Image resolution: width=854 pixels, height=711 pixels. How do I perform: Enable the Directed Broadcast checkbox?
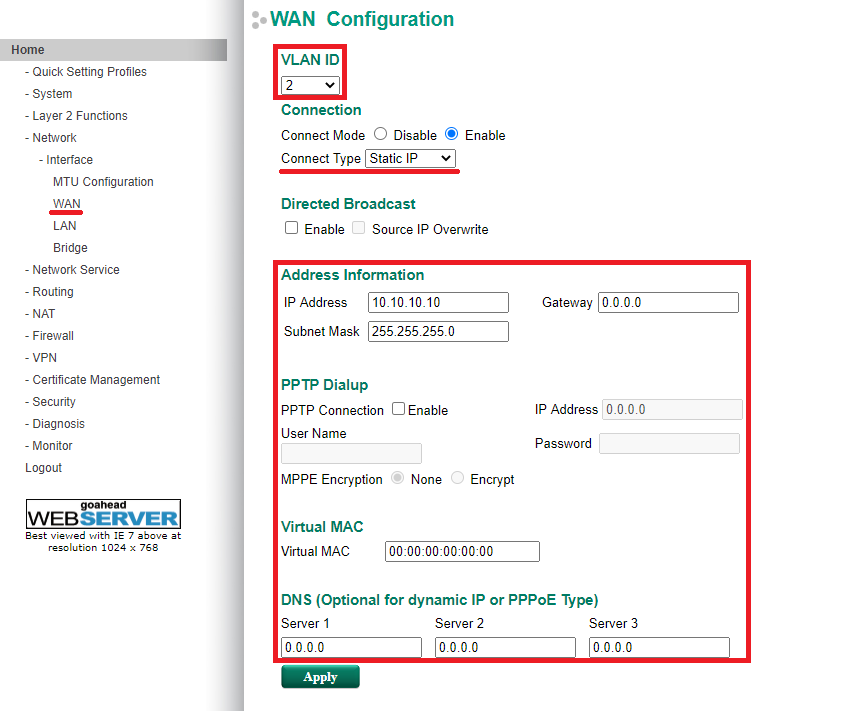[292, 228]
